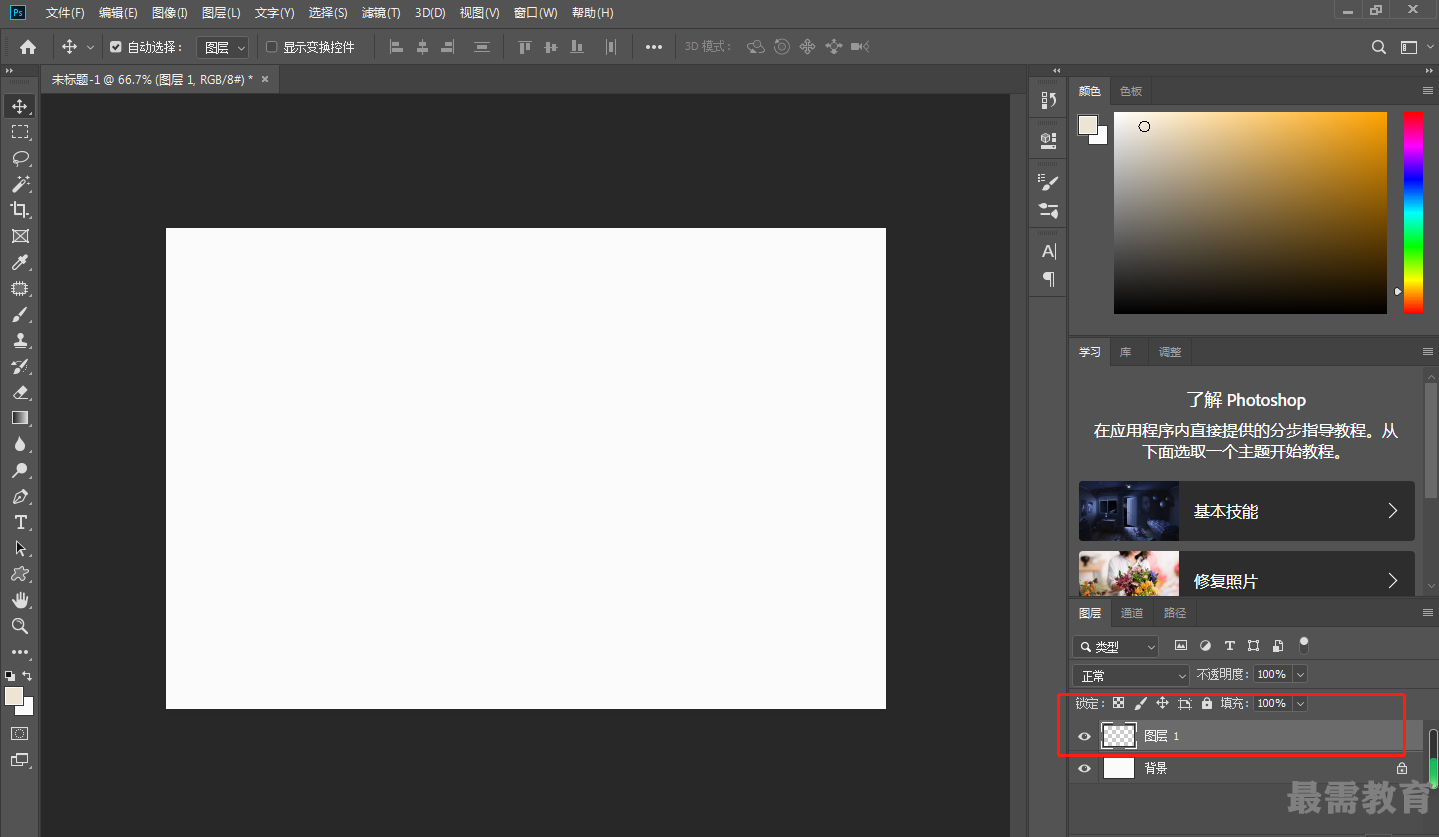1439x837 pixels.
Task: Open the 图像(I) menu
Action: coord(170,13)
